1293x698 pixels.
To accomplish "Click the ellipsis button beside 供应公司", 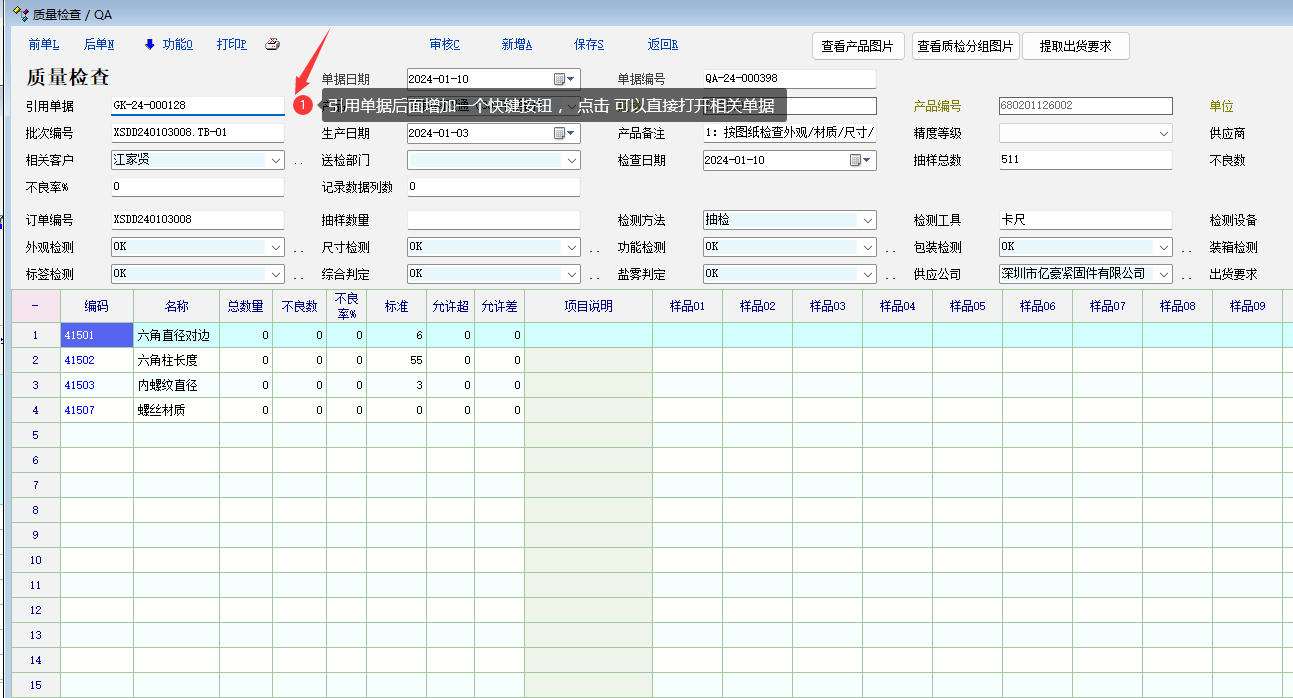I will tap(1186, 275).
